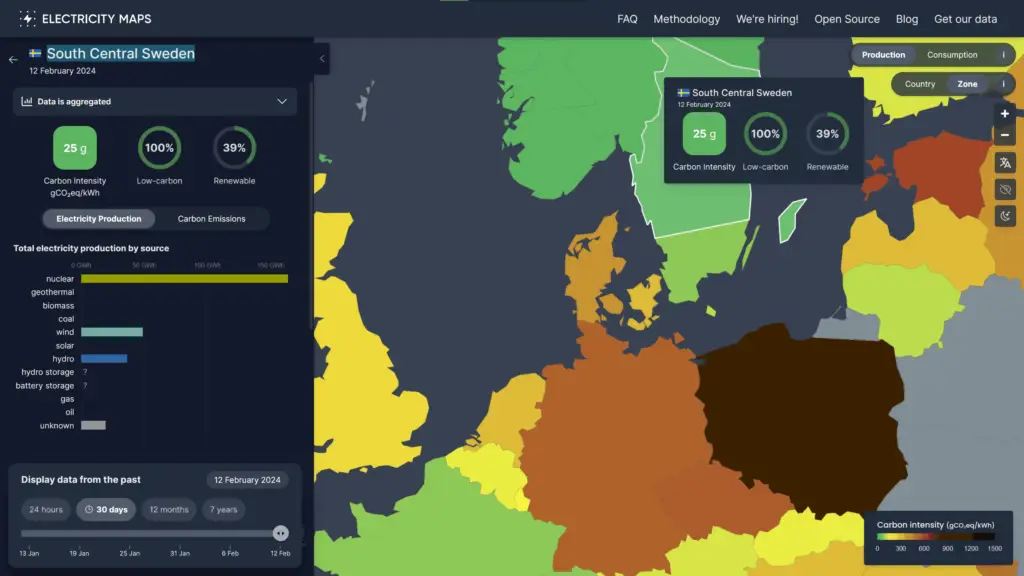The image size is (1024, 576).
Task: Select the 30 days time range
Action: click(106, 509)
